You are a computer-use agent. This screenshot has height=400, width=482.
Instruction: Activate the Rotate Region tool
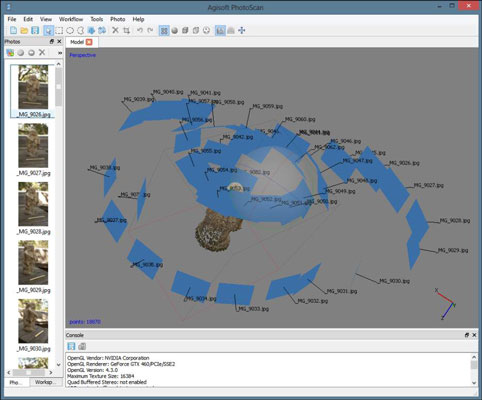102,31
